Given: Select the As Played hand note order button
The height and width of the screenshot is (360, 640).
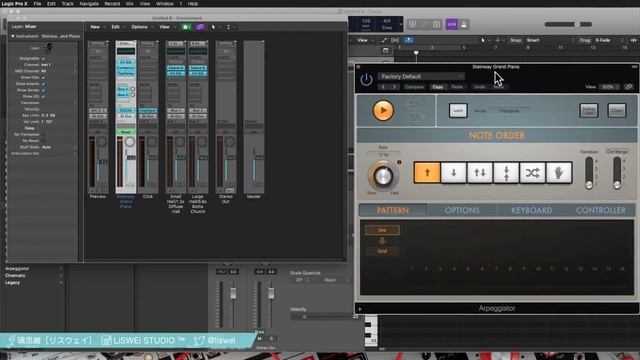Looking at the screenshot, I should click(x=559, y=173).
